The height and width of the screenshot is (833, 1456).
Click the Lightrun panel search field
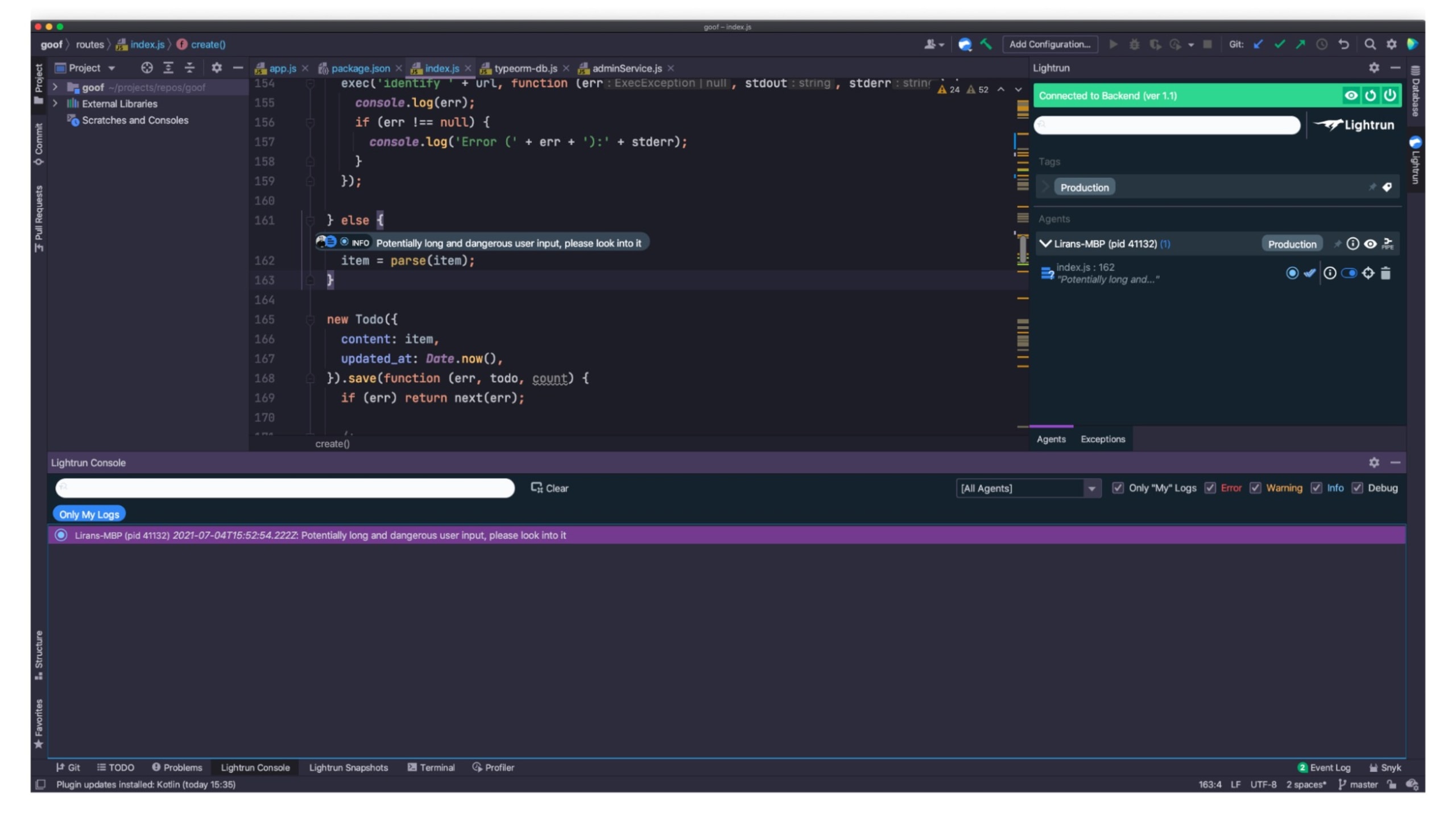click(x=1167, y=125)
